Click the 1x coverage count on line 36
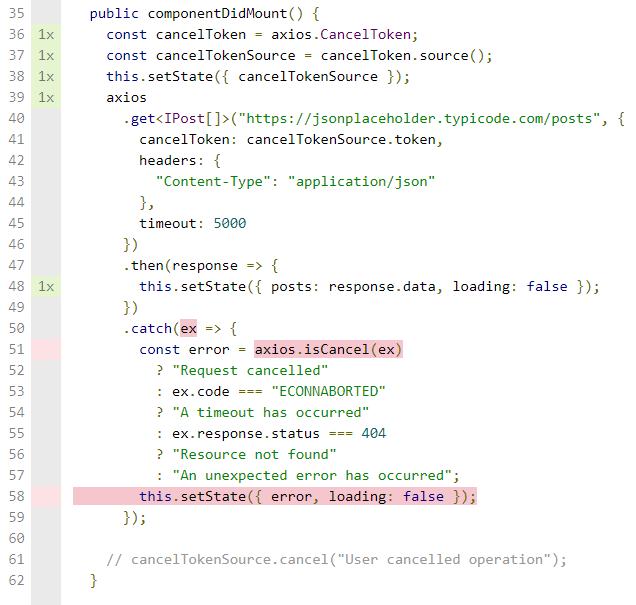 coord(46,35)
